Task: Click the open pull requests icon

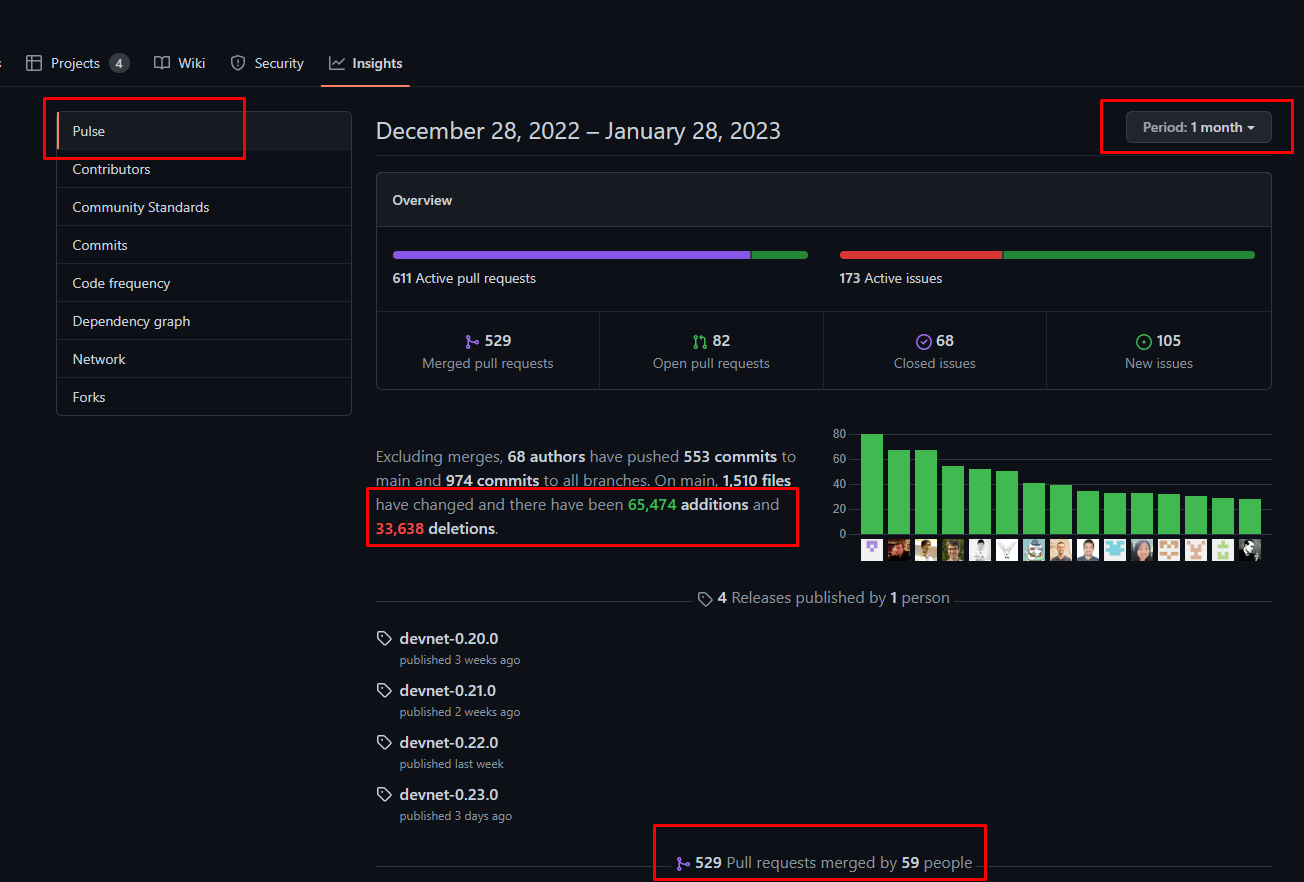Action: [x=699, y=342]
